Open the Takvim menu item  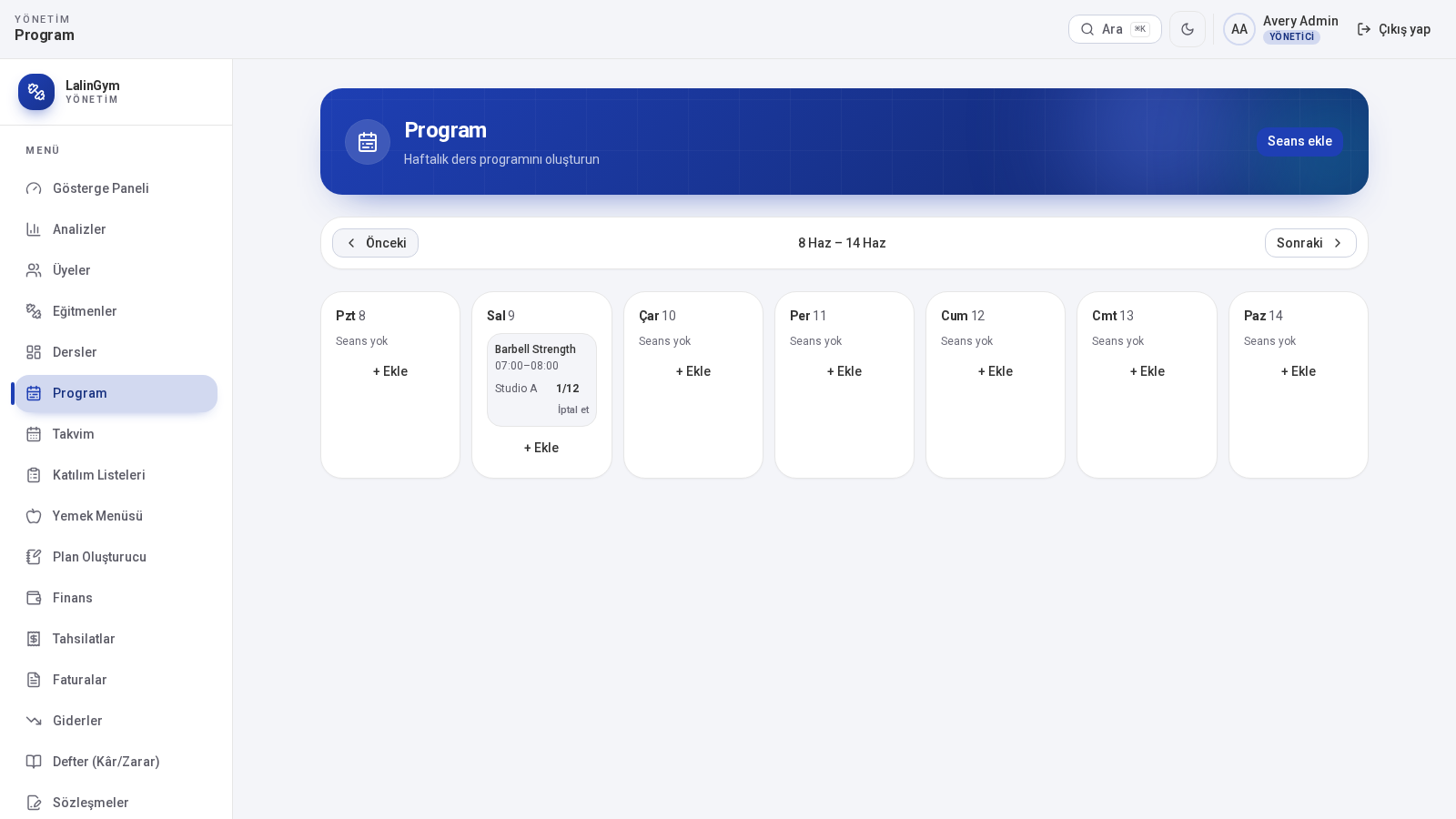pyautogui.click(x=116, y=434)
